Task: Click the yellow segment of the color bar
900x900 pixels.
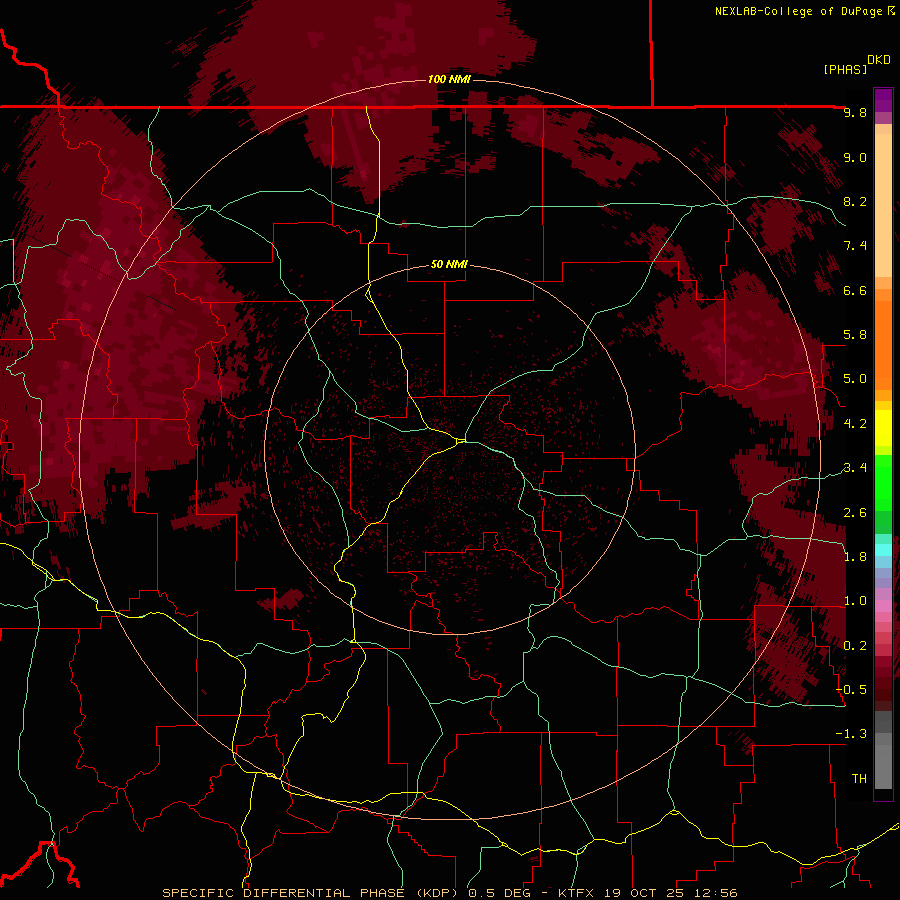Action: point(883,428)
